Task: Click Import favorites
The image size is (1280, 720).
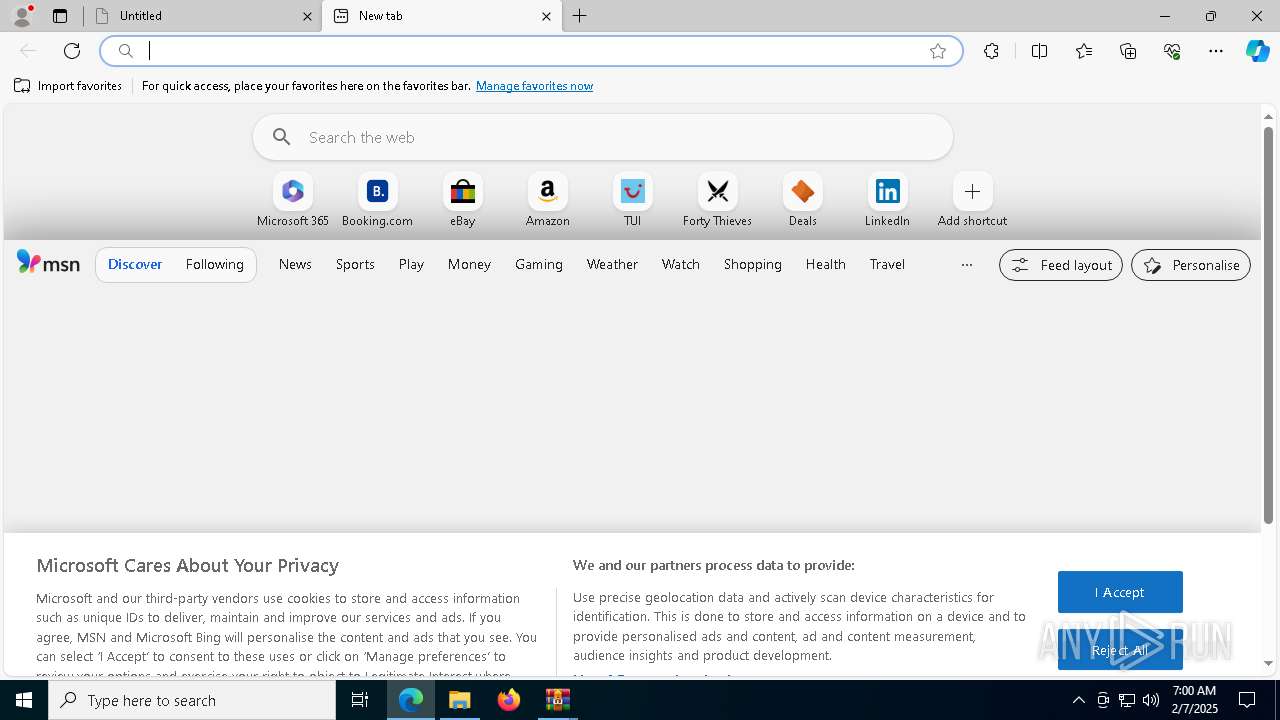Action: pos(68,86)
